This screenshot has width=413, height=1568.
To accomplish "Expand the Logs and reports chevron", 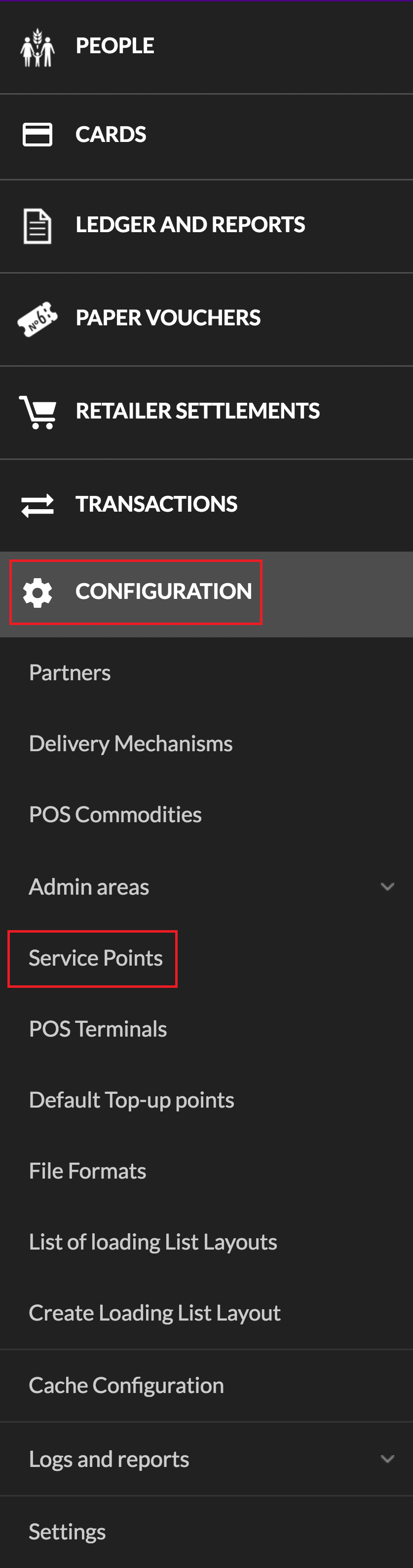I will coord(387,1459).
